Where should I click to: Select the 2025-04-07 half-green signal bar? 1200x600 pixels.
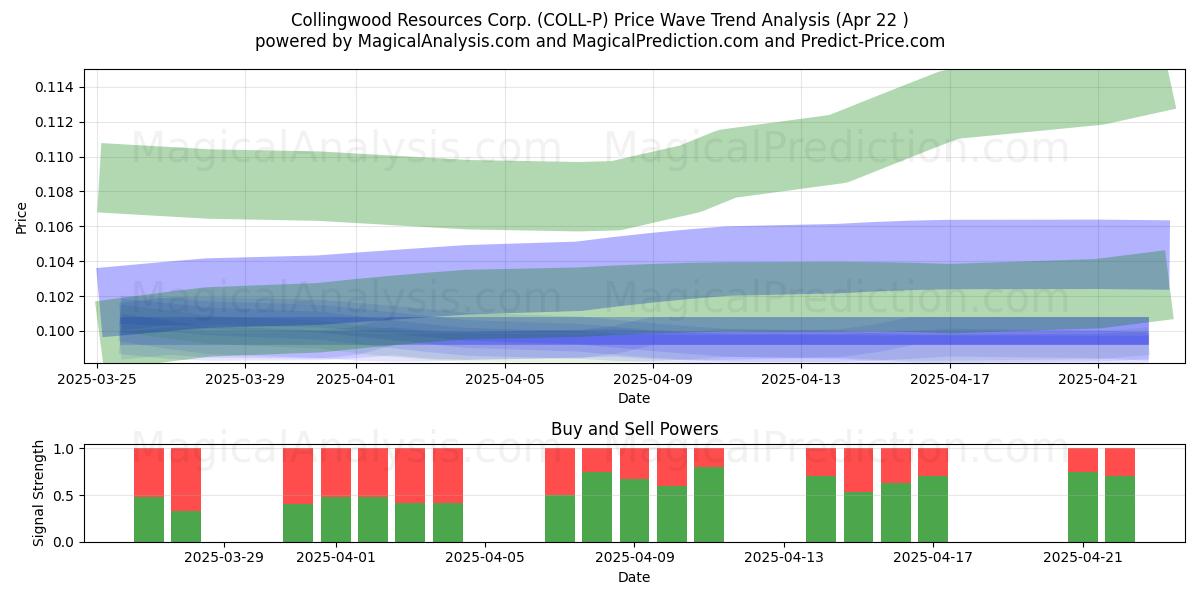pos(560,495)
